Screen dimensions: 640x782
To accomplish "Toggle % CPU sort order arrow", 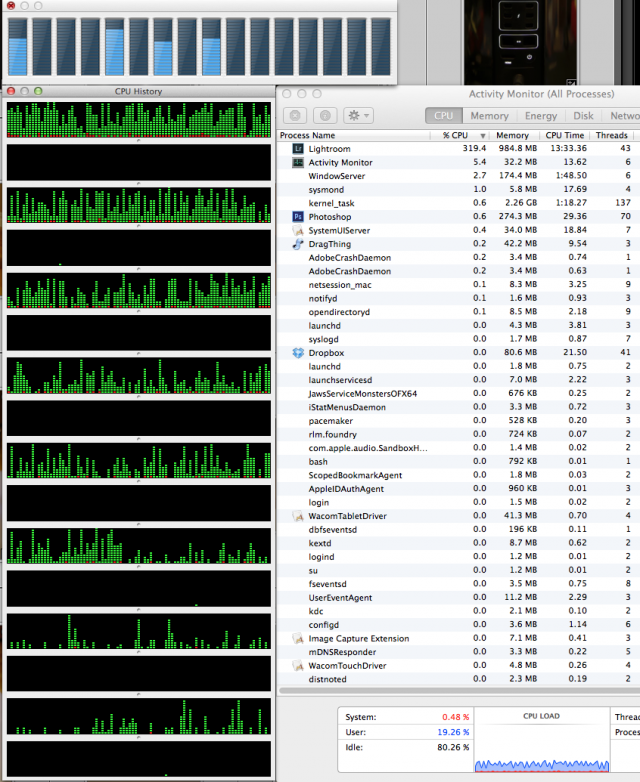I will (482, 136).
